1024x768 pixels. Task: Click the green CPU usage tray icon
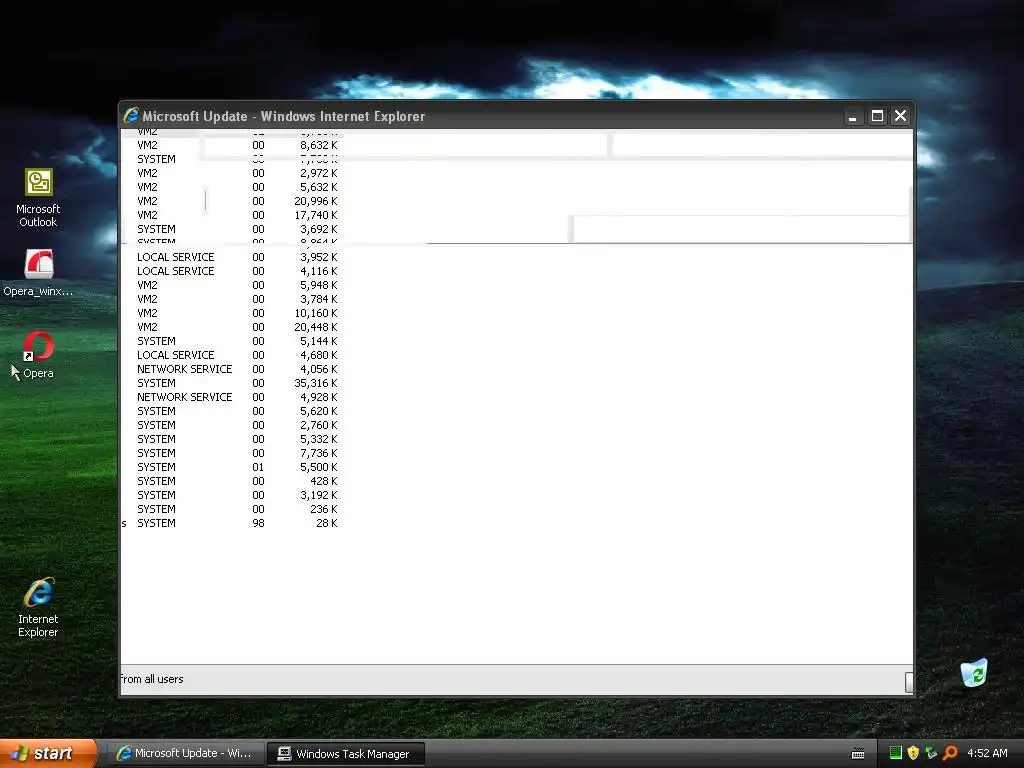click(895, 753)
